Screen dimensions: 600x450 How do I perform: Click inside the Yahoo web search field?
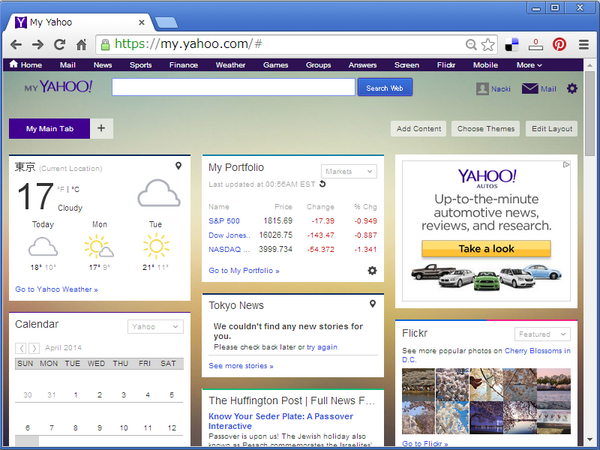pos(233,87)
